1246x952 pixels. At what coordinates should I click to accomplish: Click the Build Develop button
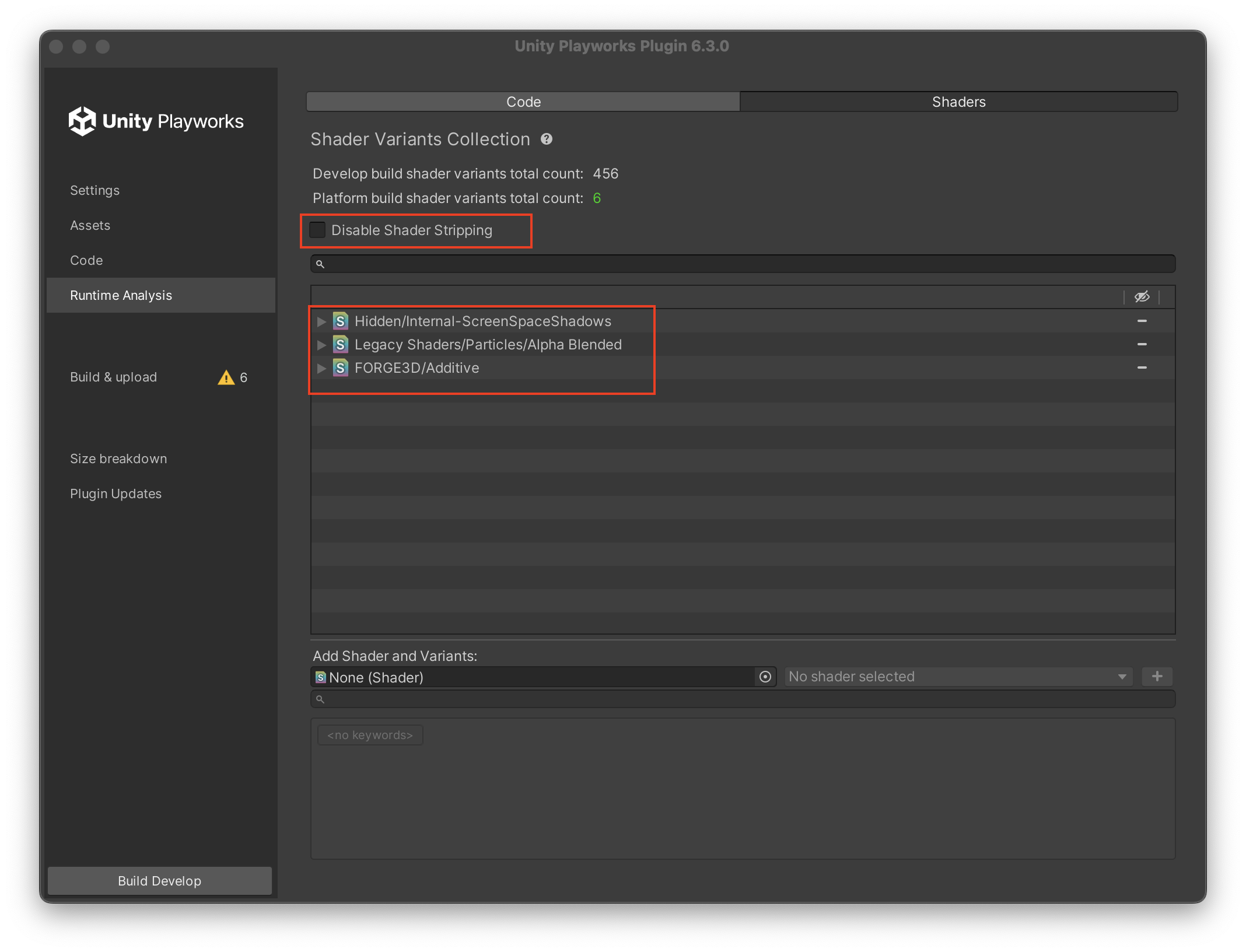point(160,880)
